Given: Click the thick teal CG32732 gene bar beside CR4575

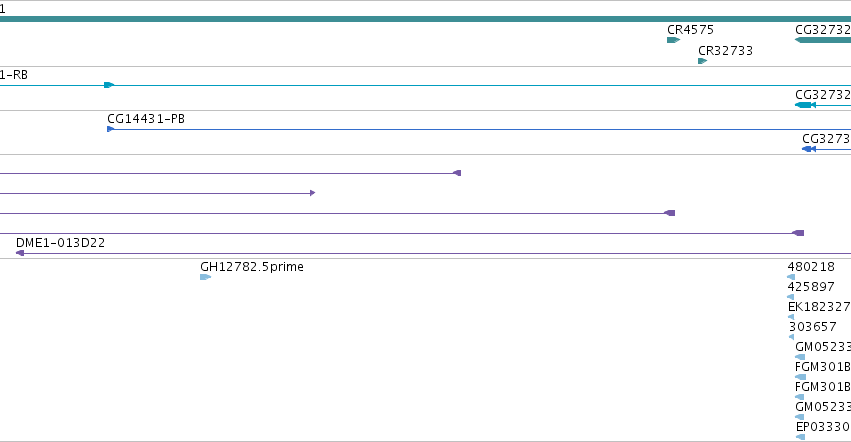Looking at the screenshot, I should (823, 40).
